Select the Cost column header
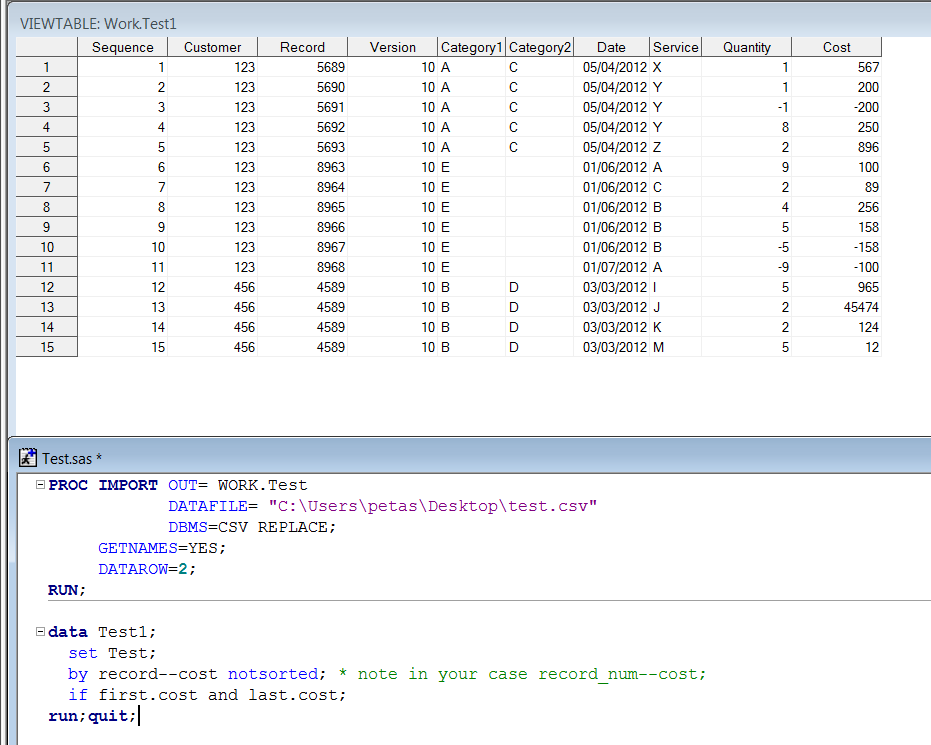This screenshot has width=931, height=745. pyautogui.click(x=836, y=47)
